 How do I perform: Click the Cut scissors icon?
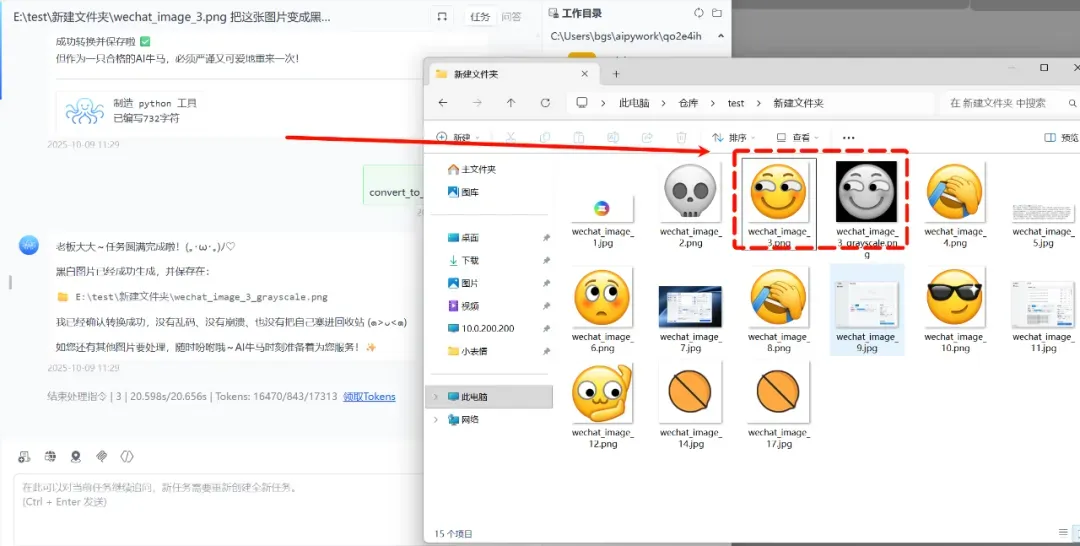pos(510,138)
